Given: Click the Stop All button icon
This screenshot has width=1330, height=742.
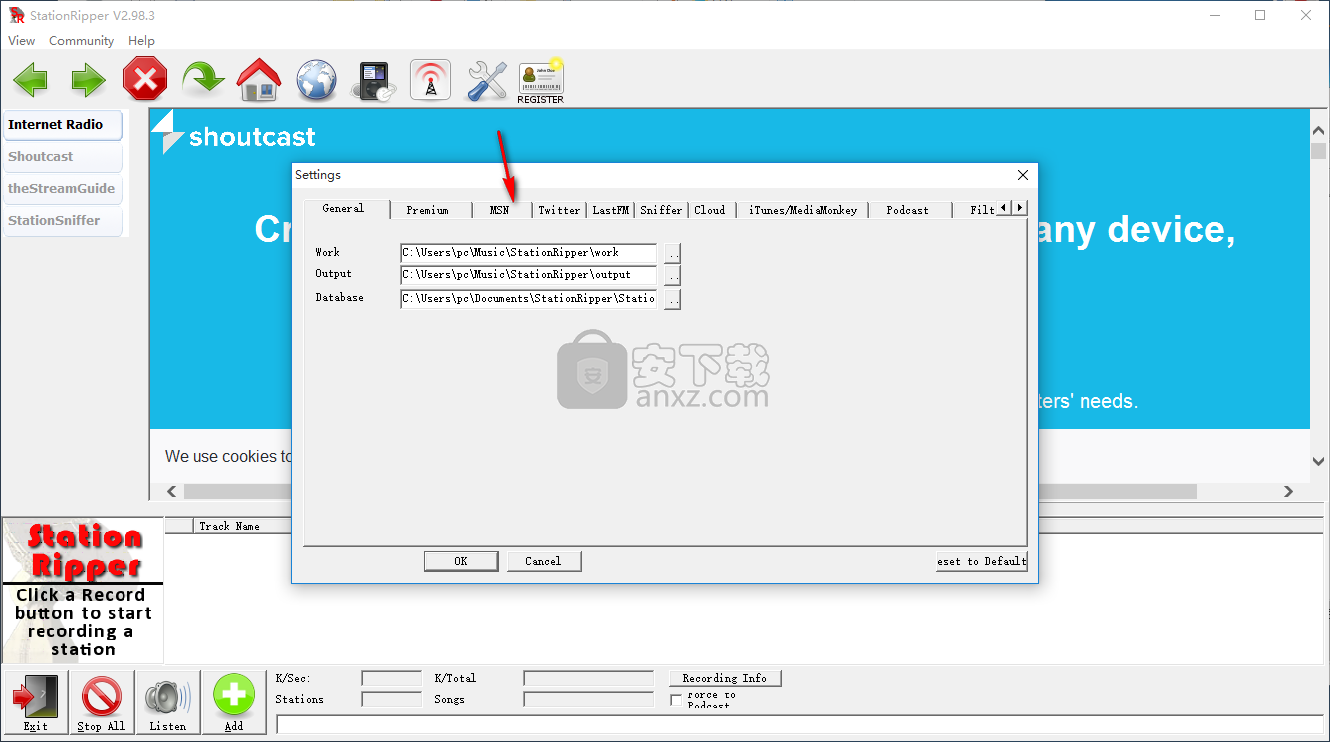Looking at the screenshot, I should [102, 702].
